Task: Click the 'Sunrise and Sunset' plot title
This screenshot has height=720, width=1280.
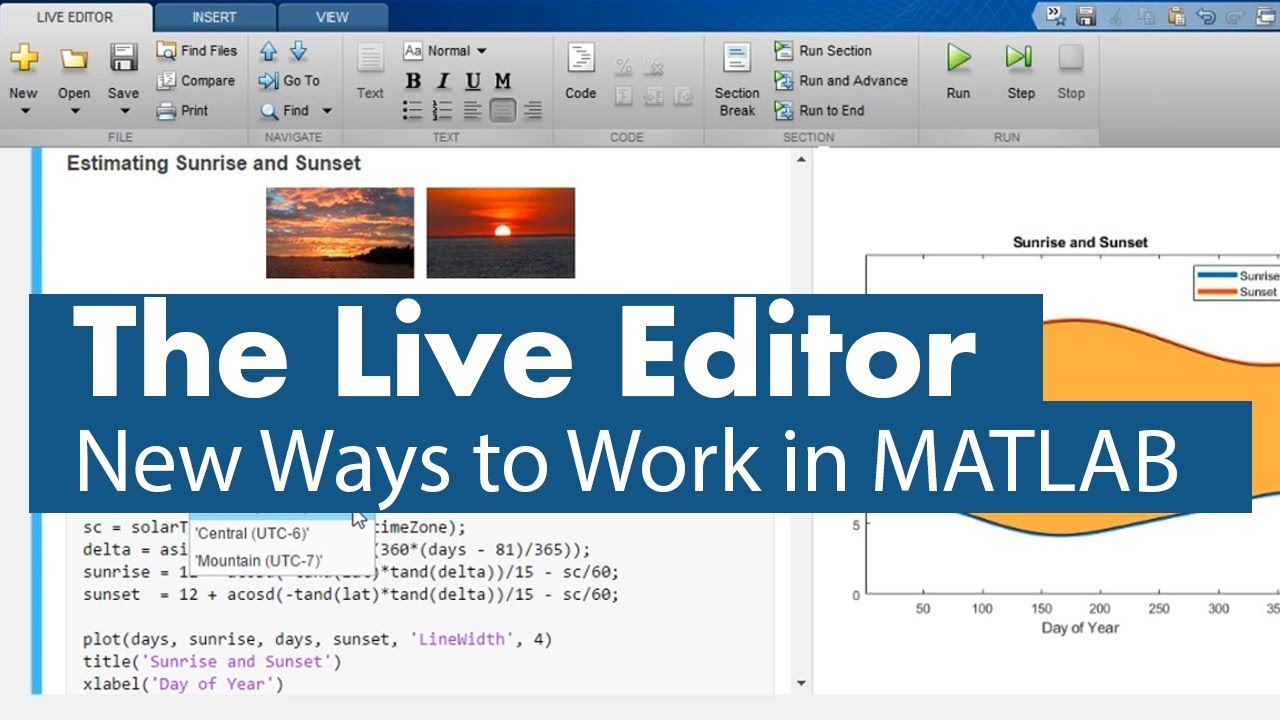Action: coord(1080,242)
